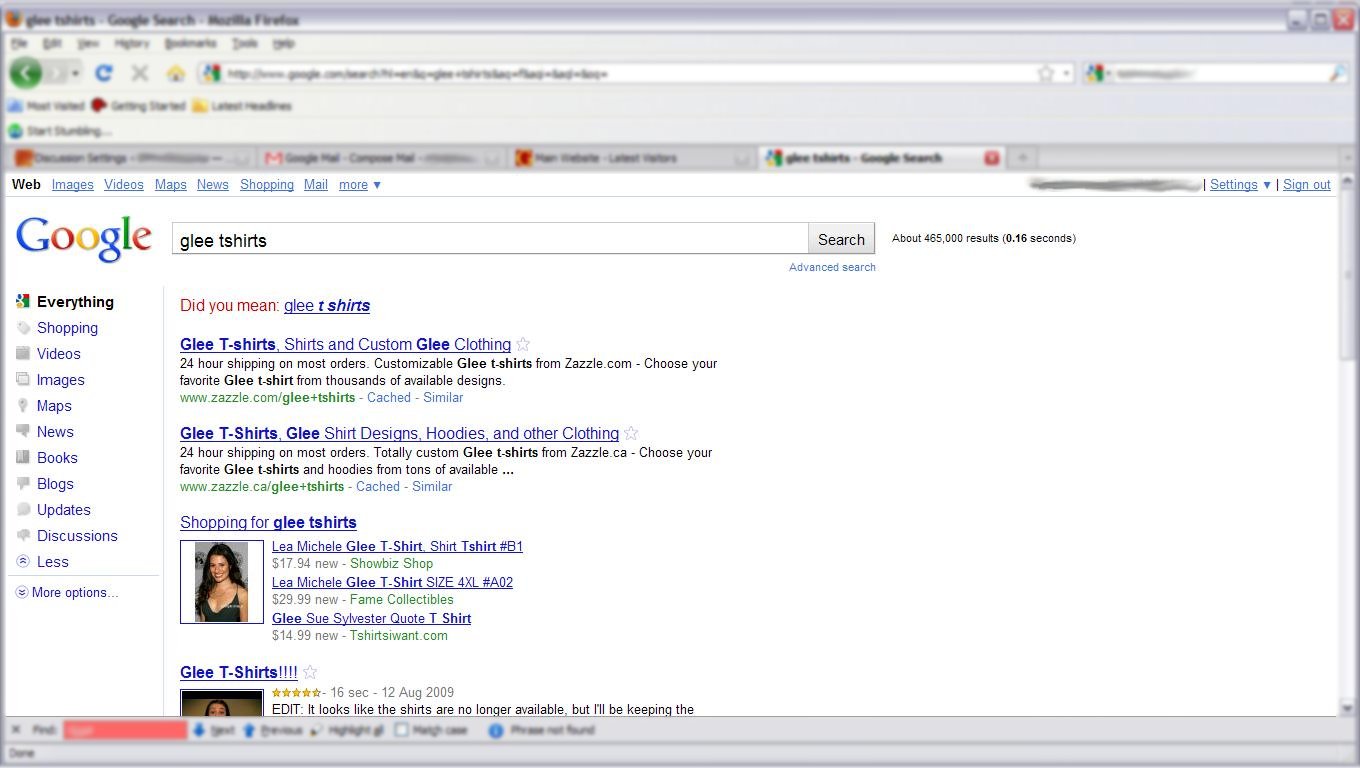Screen dimensions: 1360x768
Task: Switch to the Google Mail Compose Mail tab
Action: [x=380, y=157]
